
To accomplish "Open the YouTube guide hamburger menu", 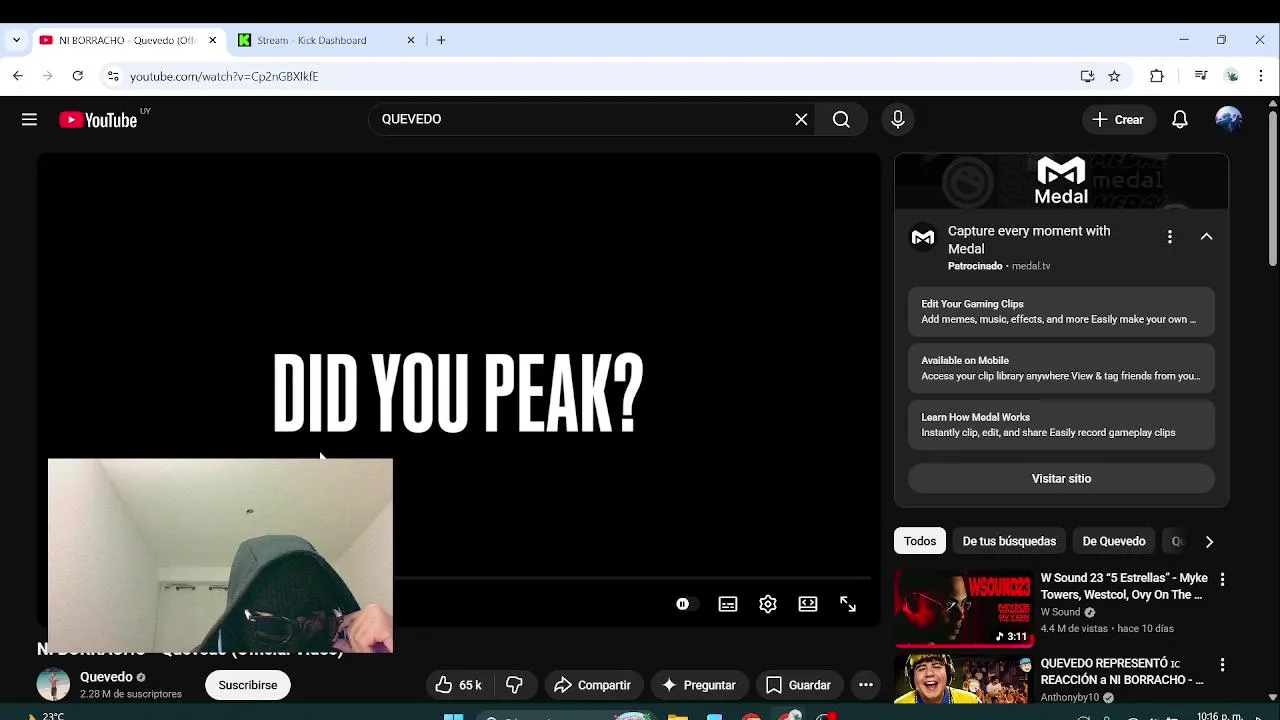I will click(x=29, y=119).
